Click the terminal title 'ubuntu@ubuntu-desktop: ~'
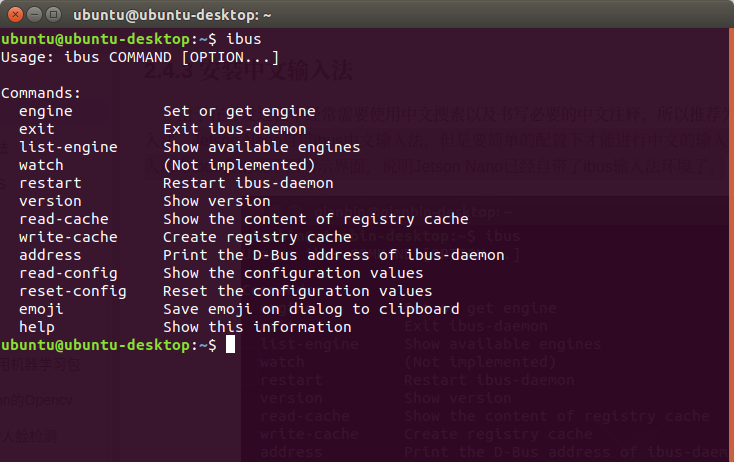Screen dimensions: 734x462 point(172,15)
